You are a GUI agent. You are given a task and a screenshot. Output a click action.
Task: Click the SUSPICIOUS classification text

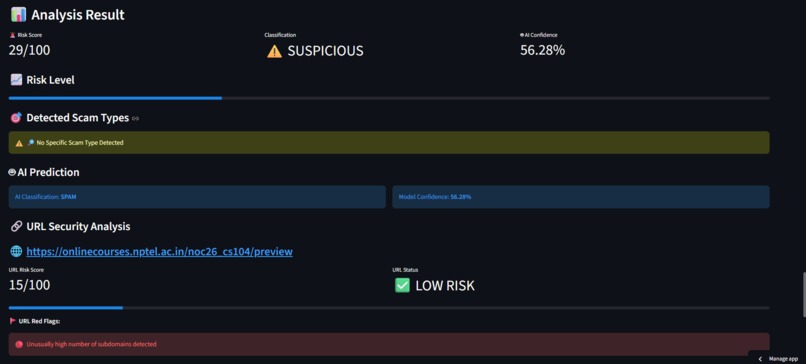pos(325,51)
